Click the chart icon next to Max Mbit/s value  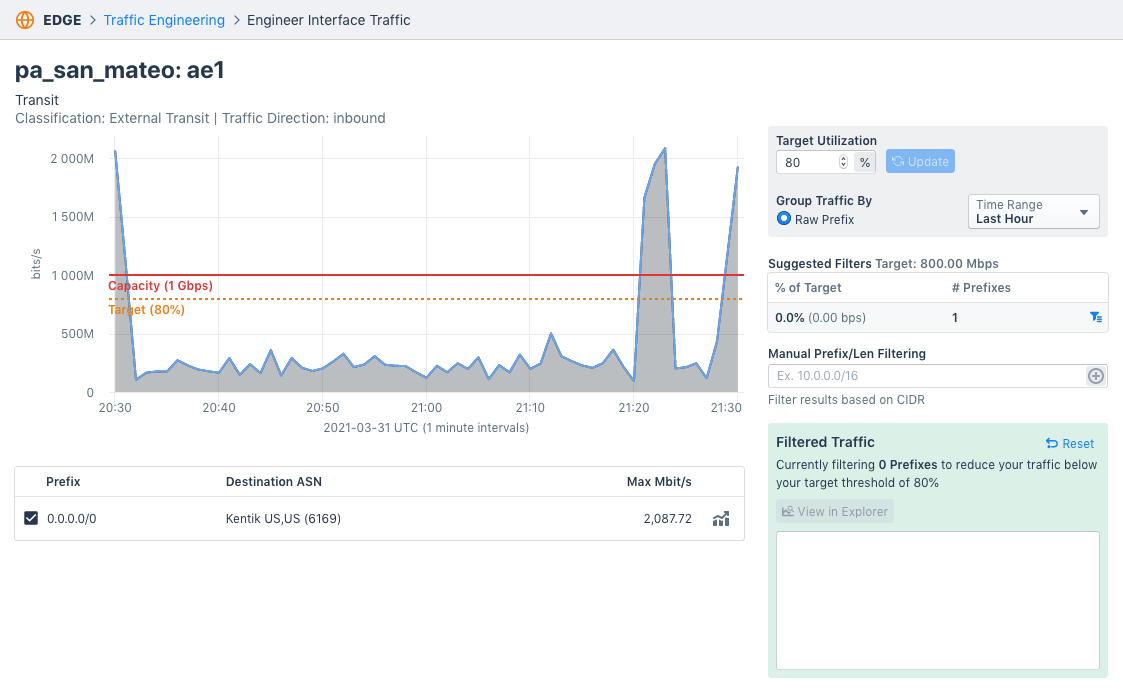pos(721,518)
